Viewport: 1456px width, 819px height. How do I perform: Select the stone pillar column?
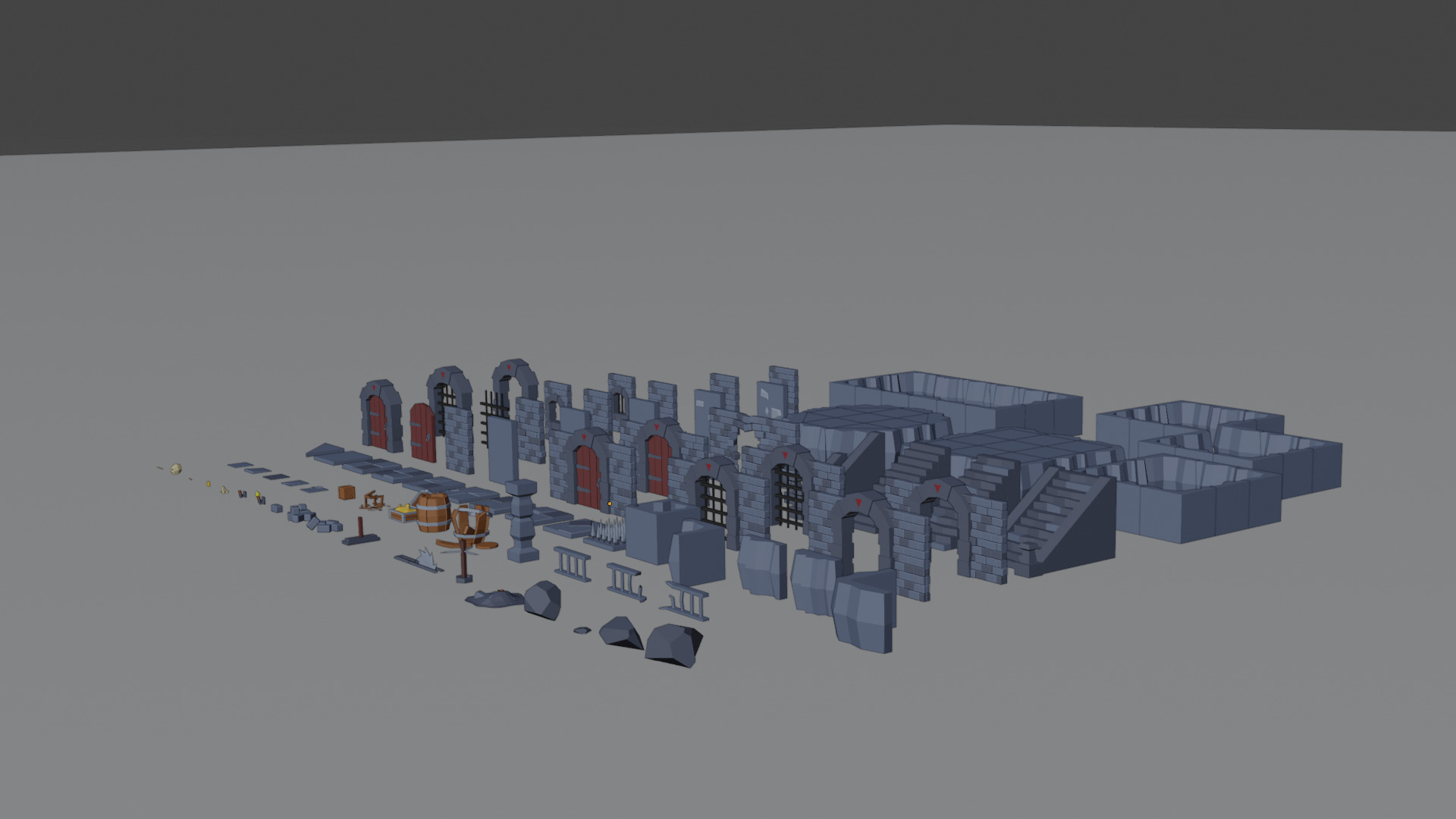coord(522,520)
